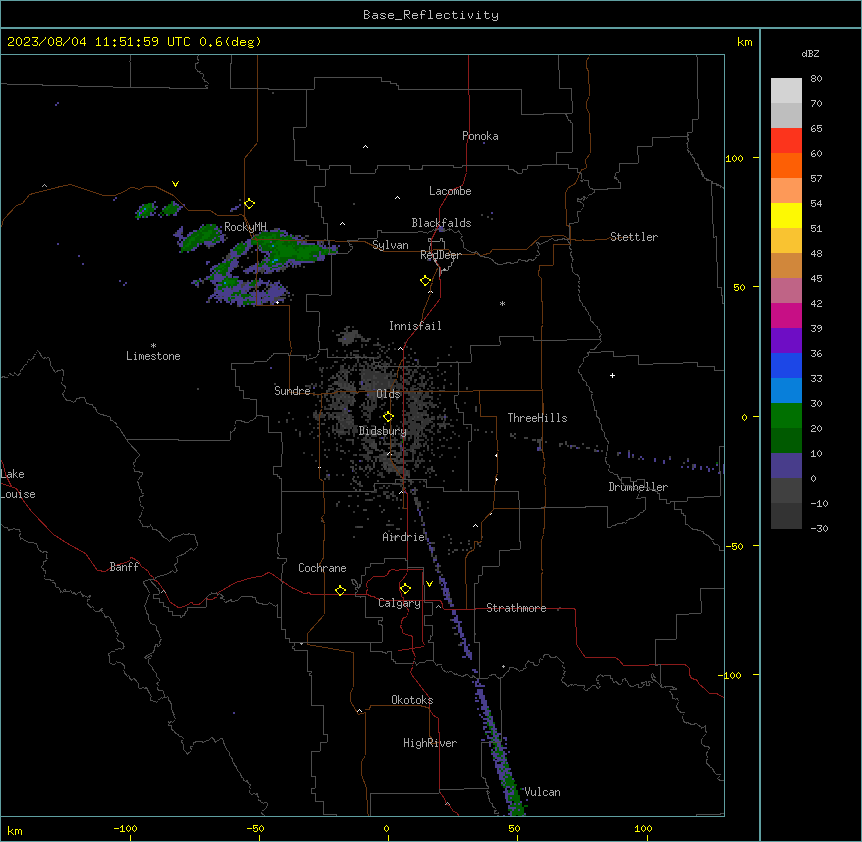Click the dBZ legend heading
Image resolution: width=862 pixels, height=842 pixels.
pos(810,53)
